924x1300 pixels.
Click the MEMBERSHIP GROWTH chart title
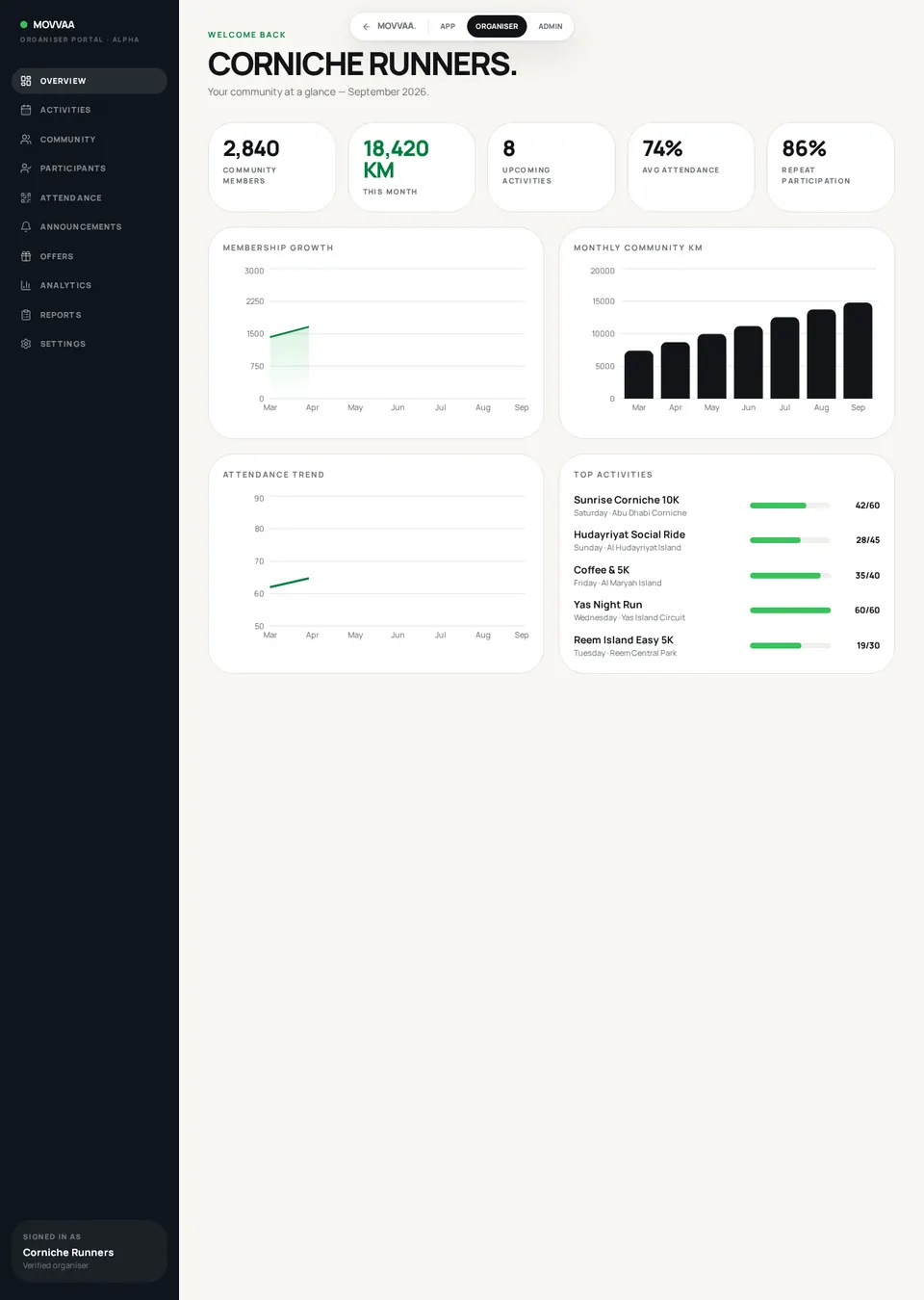coord(278,247)
